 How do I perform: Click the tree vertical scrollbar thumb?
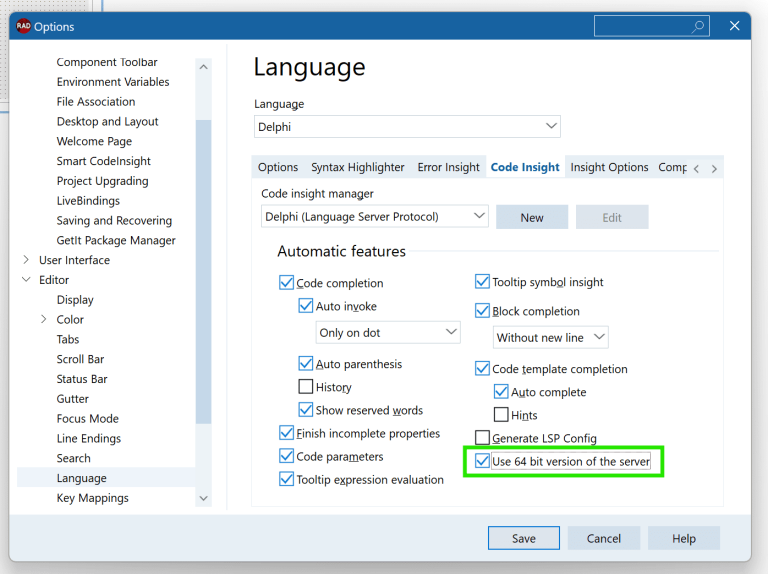pyautogui.click(x=204, y=272)
